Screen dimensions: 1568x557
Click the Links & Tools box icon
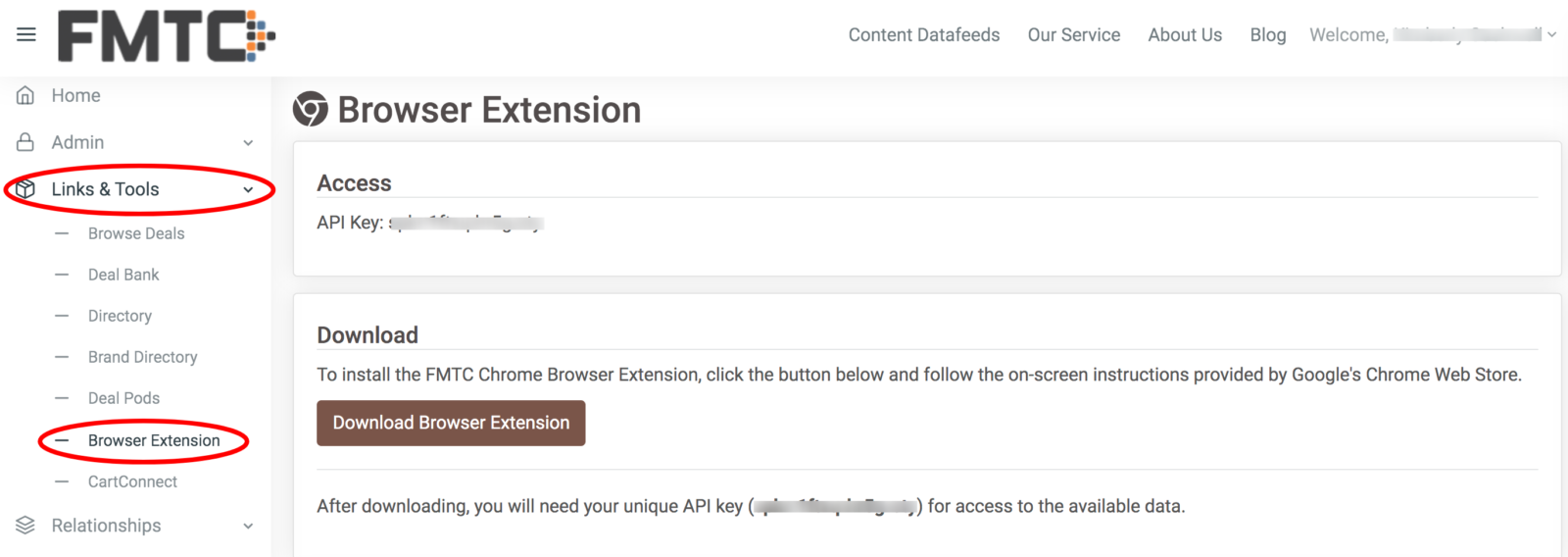click(25, 189)
